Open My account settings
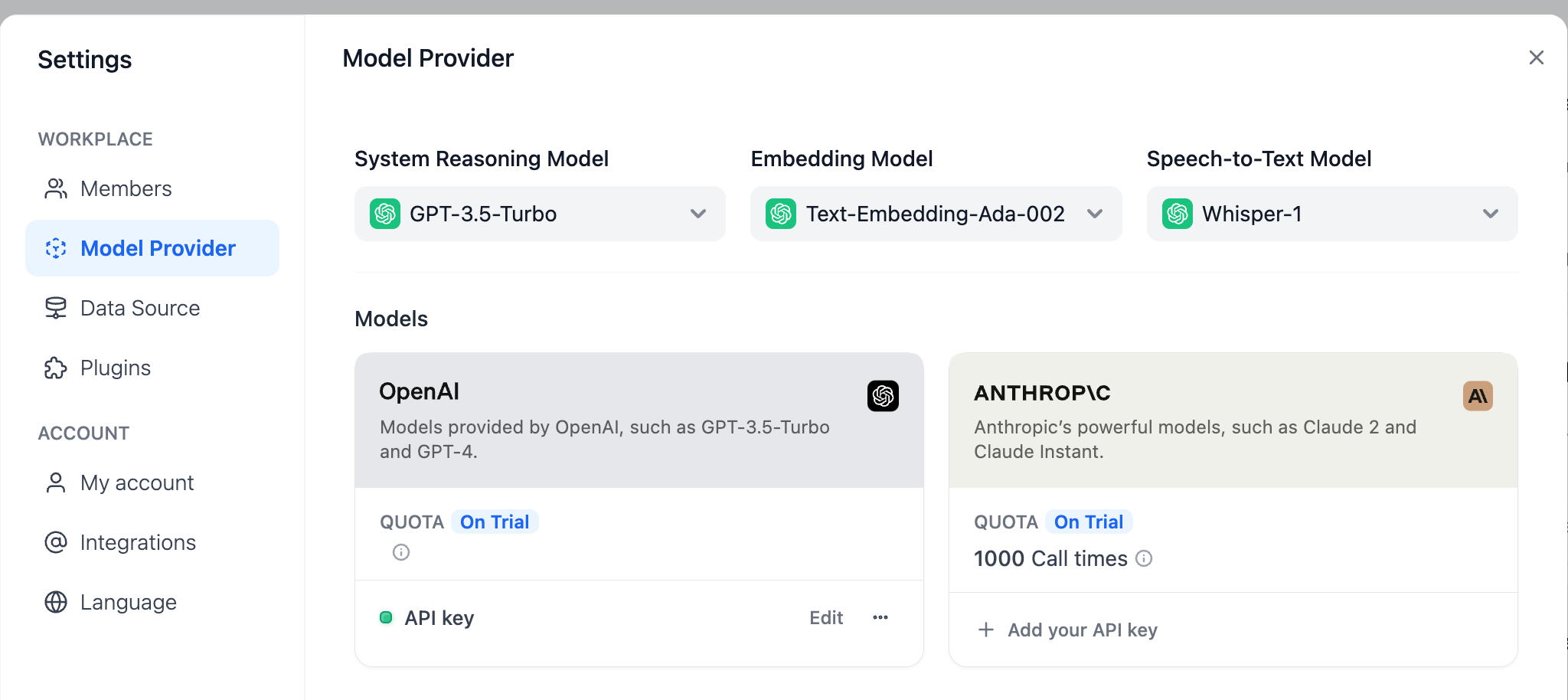The image size is (1568, 700). [136, 482]
